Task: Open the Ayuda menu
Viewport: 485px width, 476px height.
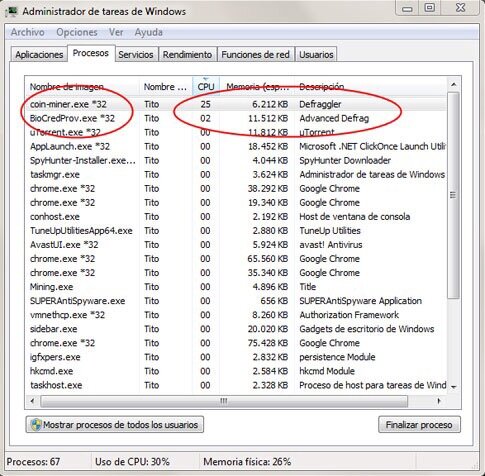Action: (x=149, y=32)
